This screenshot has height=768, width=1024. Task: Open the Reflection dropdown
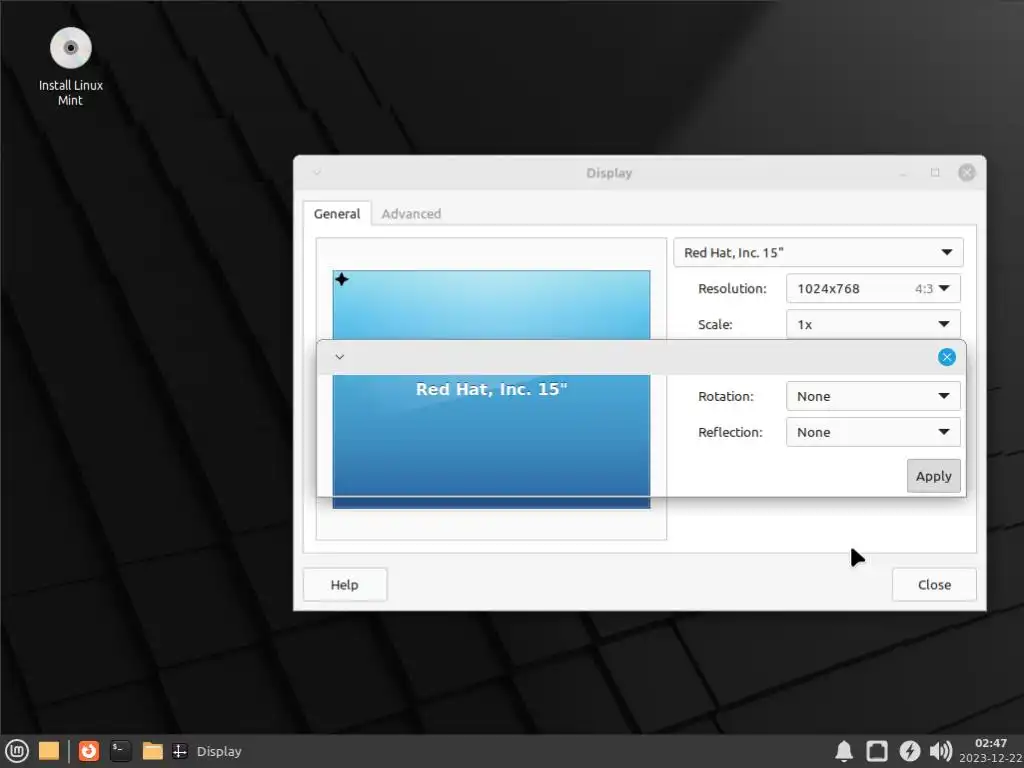[873, 432]
